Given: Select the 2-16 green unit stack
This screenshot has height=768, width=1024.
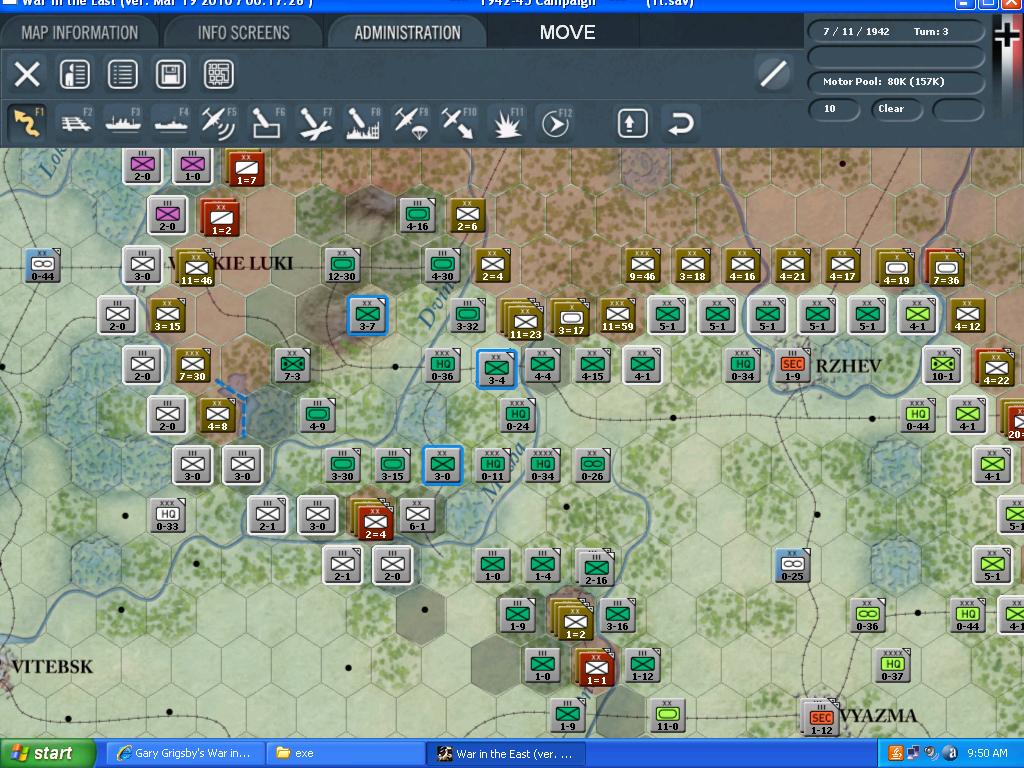Looking at the screenshot, I should coord(596,568).
